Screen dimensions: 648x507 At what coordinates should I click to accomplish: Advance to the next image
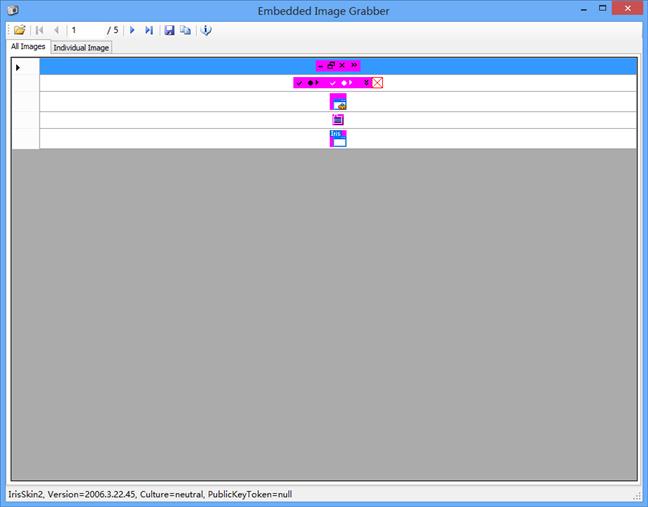[x=132, y=30]
